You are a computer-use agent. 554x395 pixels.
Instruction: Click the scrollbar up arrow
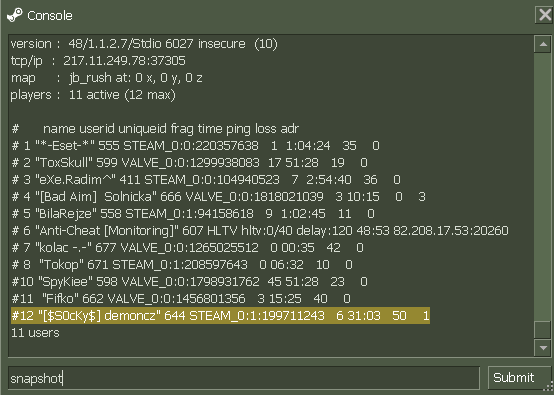coord(543,44)
